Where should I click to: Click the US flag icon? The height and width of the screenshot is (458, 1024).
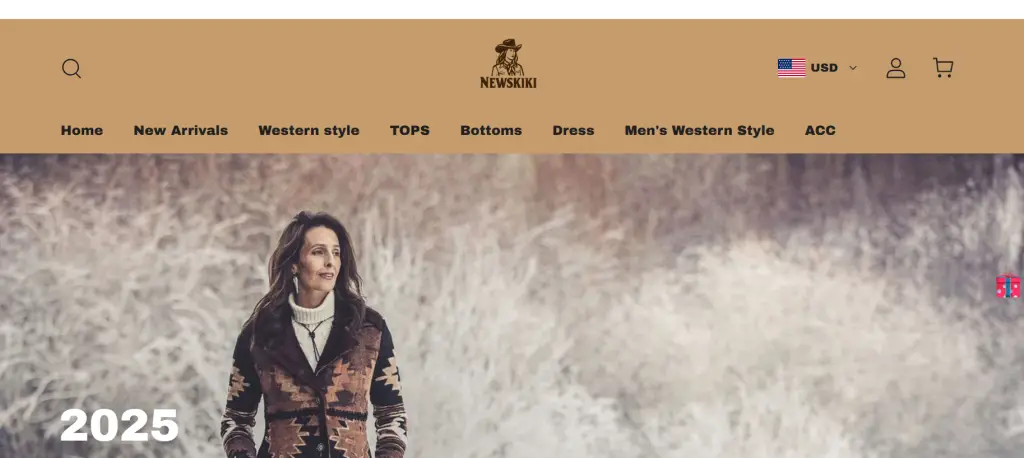tap(792, 68)
